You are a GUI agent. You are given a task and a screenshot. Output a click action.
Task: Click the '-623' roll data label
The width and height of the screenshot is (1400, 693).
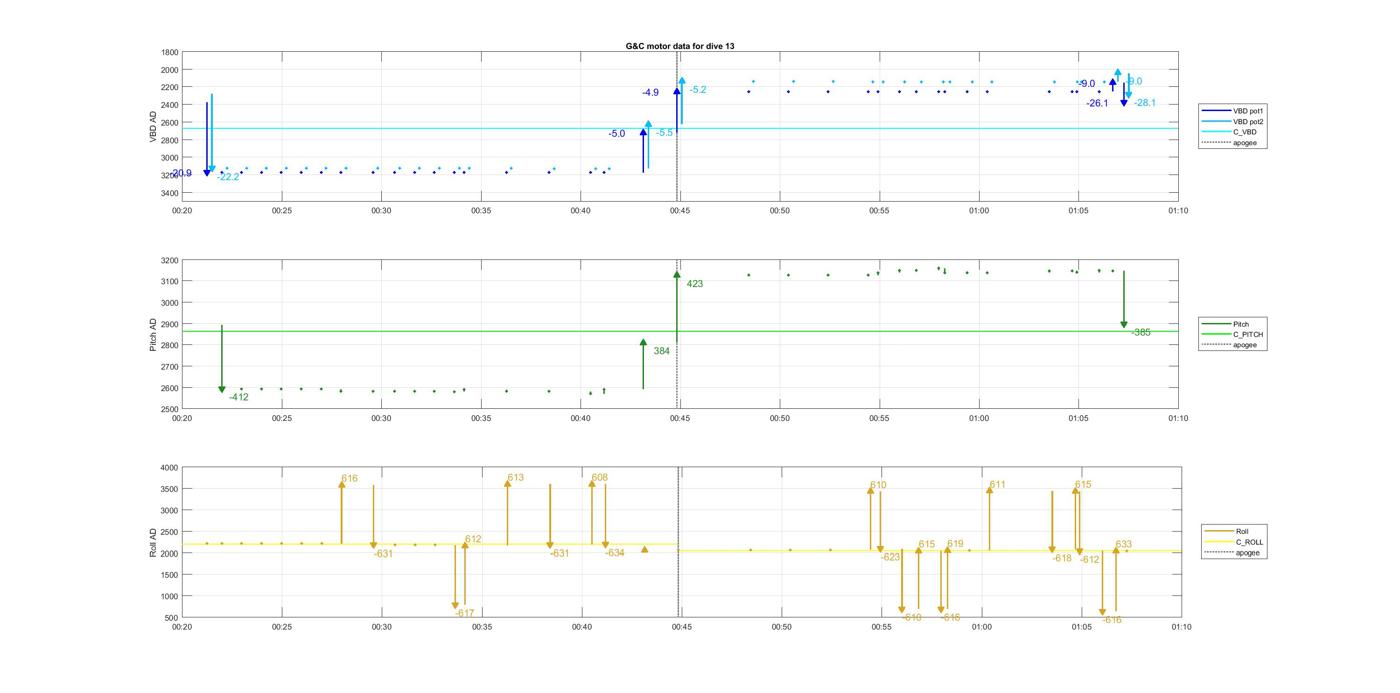coord(891,557)
